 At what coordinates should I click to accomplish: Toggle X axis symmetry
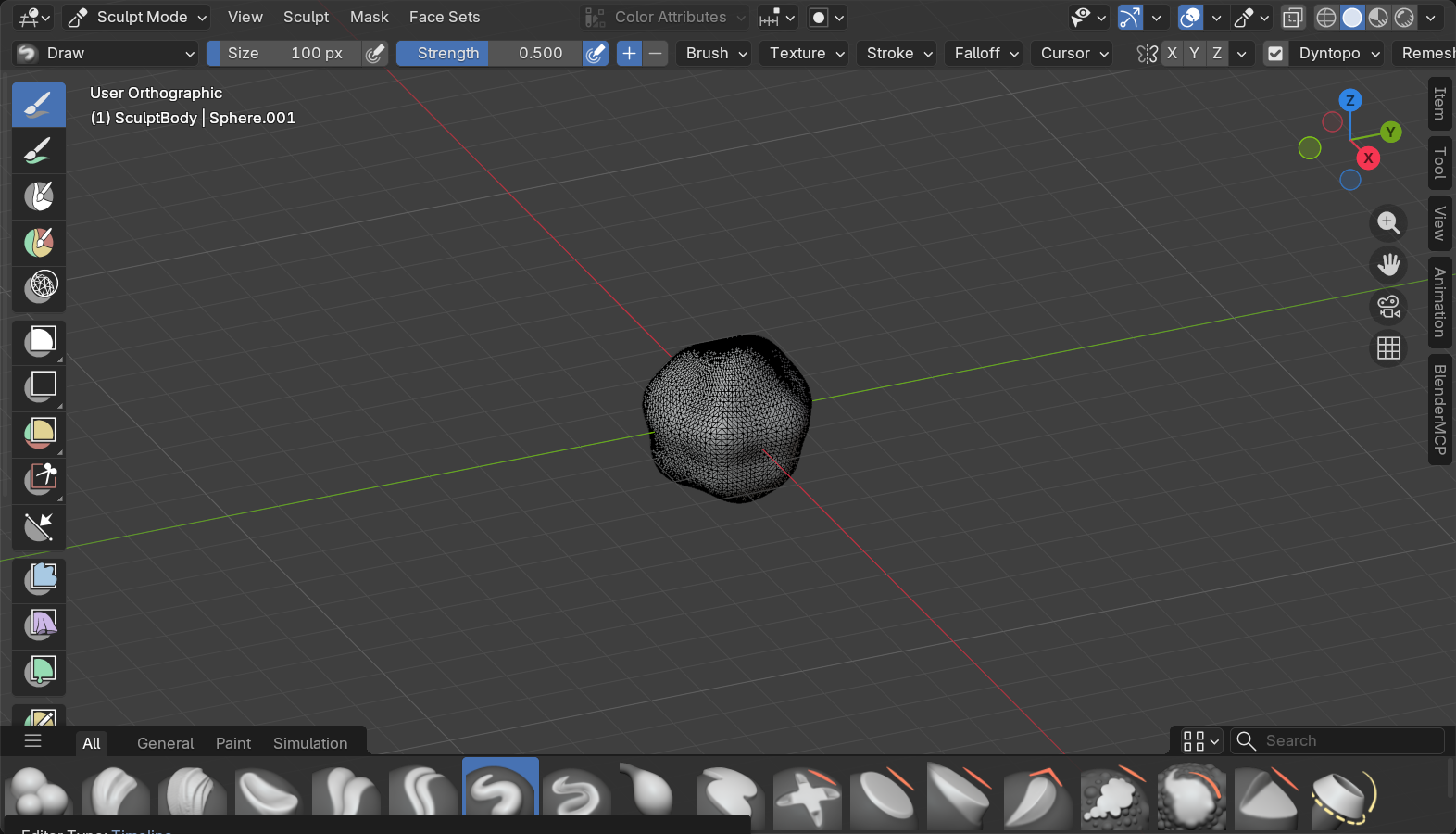(1173, 54)
